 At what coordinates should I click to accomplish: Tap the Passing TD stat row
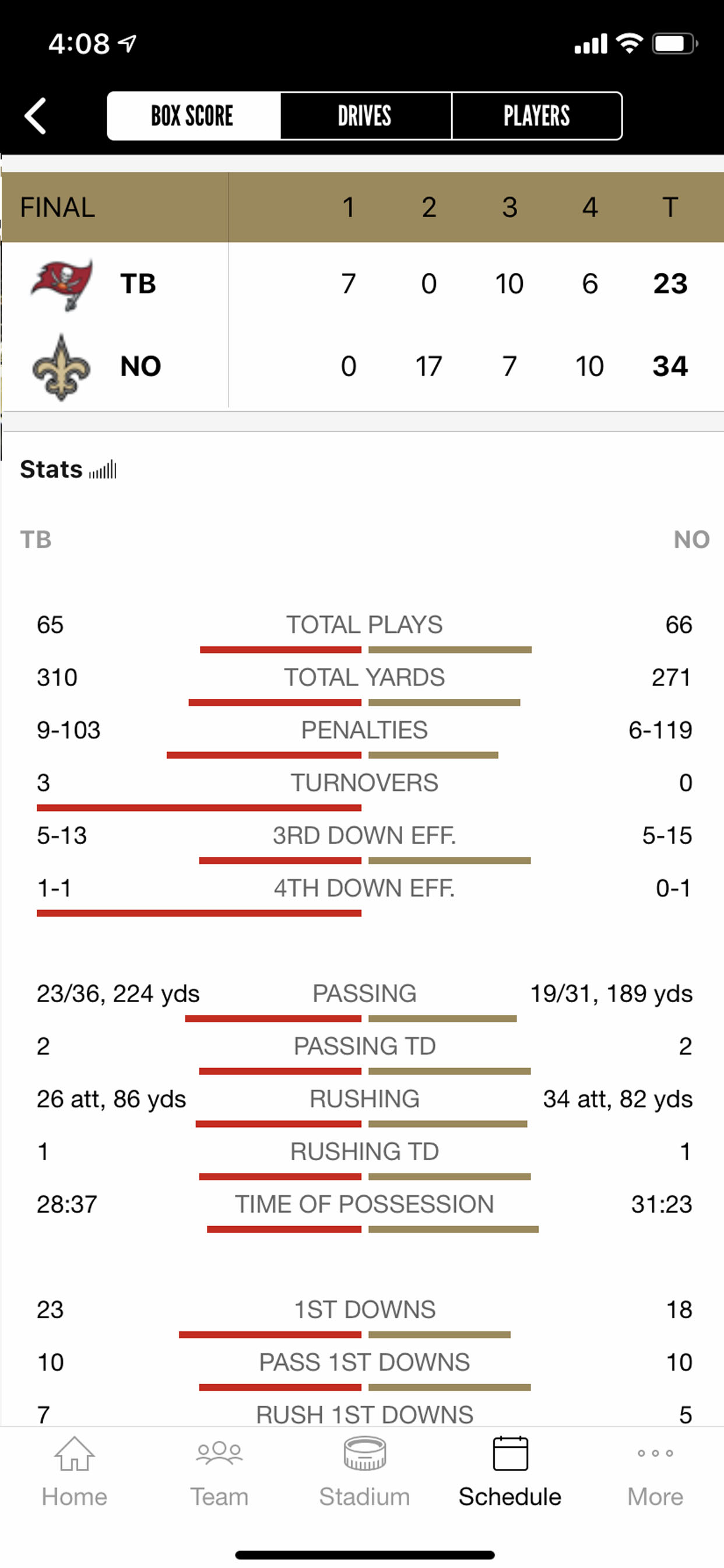pyautogui.click(x=364, y=1046)
